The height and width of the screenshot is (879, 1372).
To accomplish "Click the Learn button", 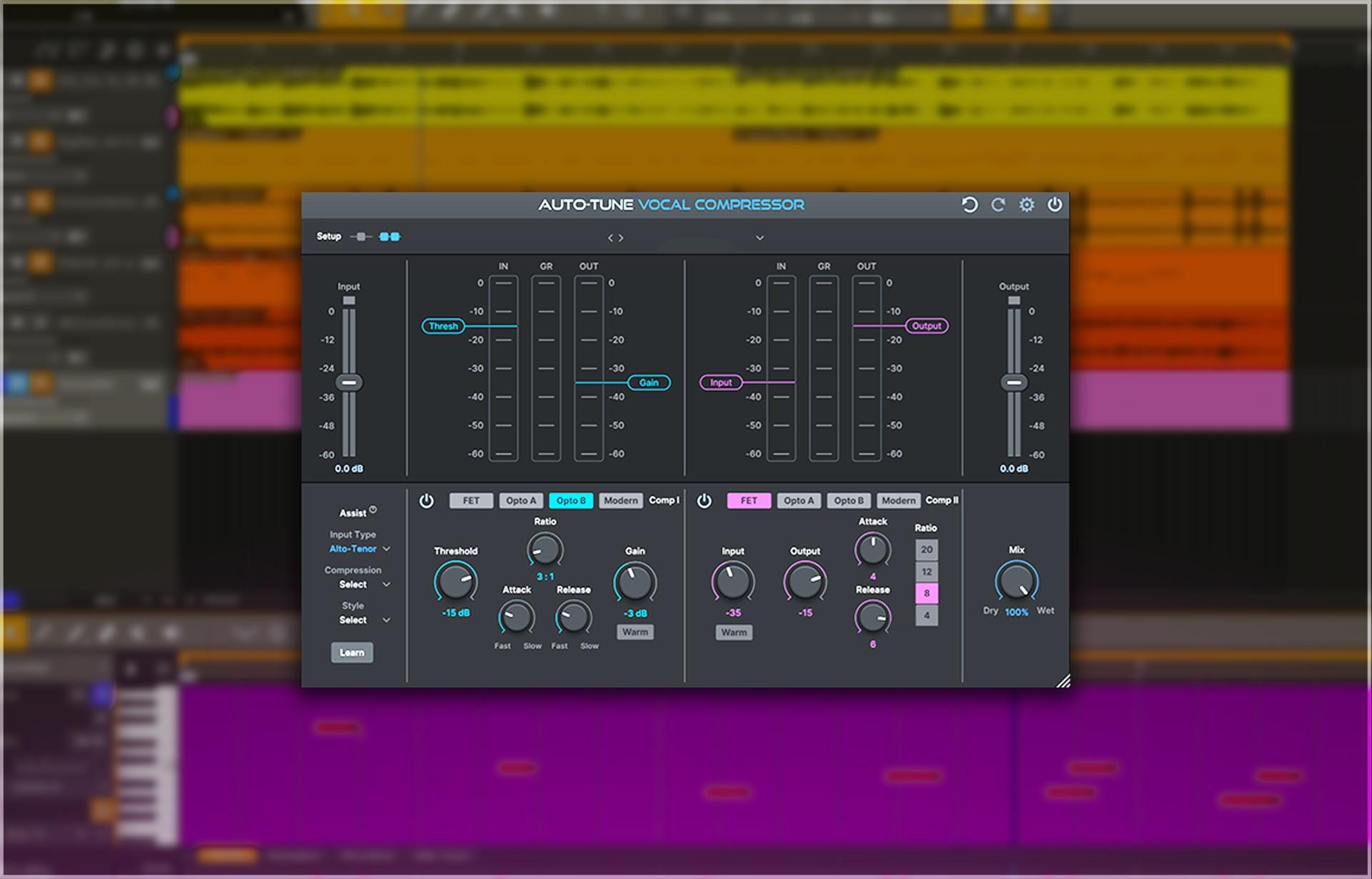I will 352,652.
